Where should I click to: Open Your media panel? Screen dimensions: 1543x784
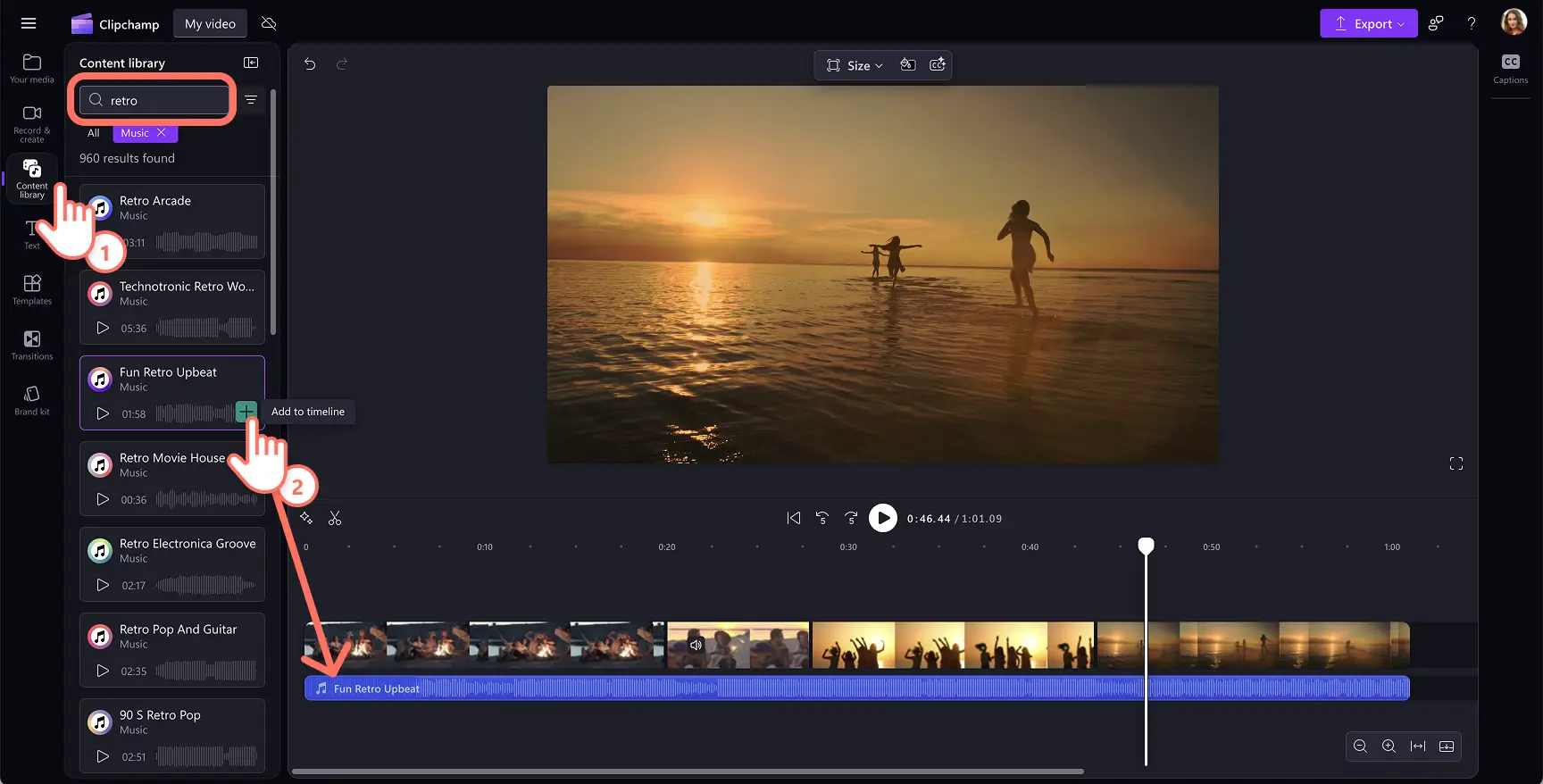coord(32,68)
